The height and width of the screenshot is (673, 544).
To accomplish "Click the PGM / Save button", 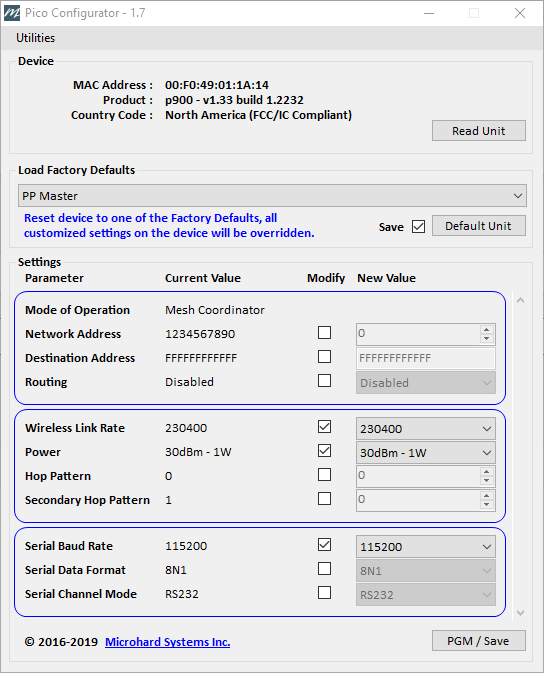I will (479, 641).
